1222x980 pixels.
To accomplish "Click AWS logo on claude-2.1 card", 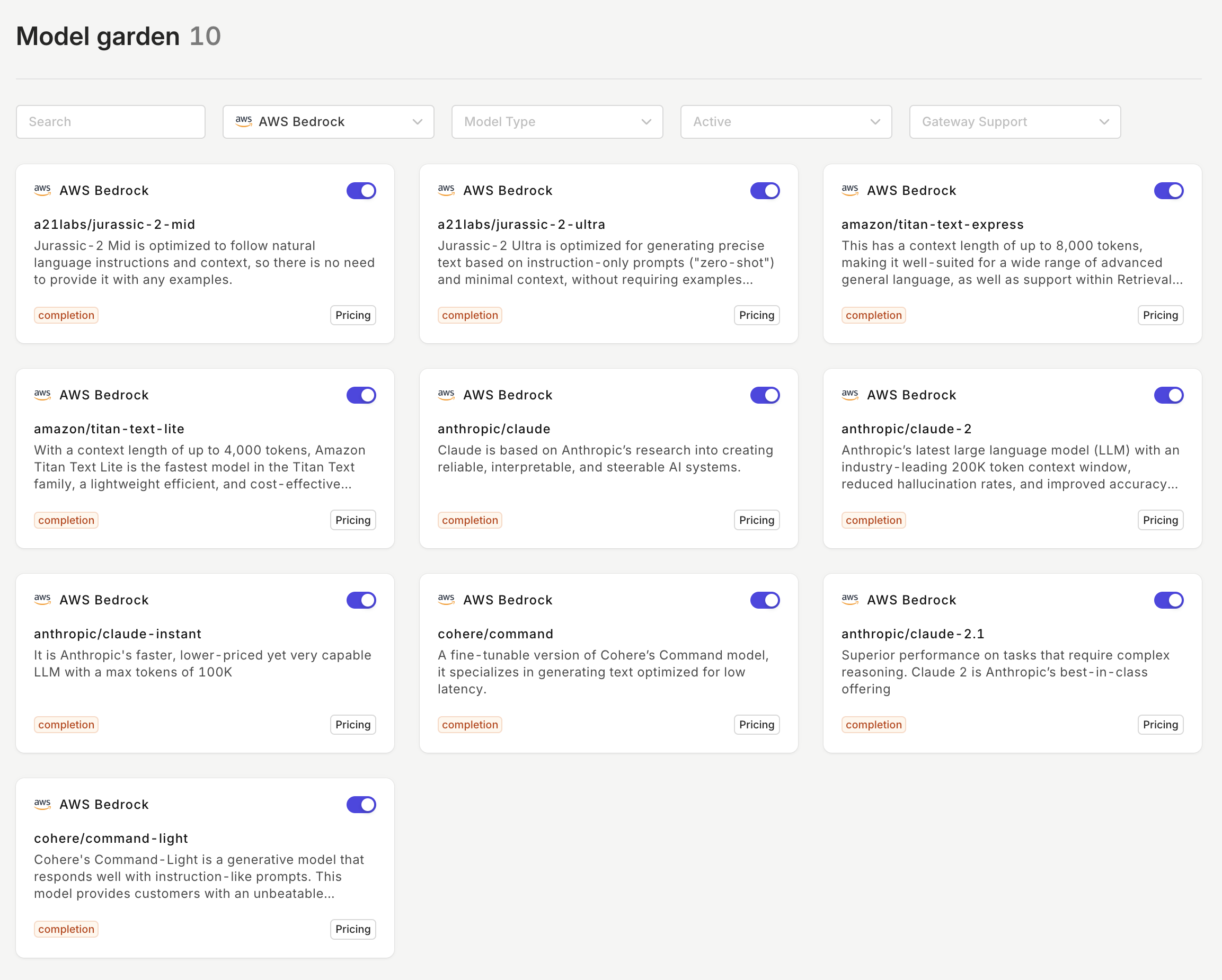I will (849, 599).
